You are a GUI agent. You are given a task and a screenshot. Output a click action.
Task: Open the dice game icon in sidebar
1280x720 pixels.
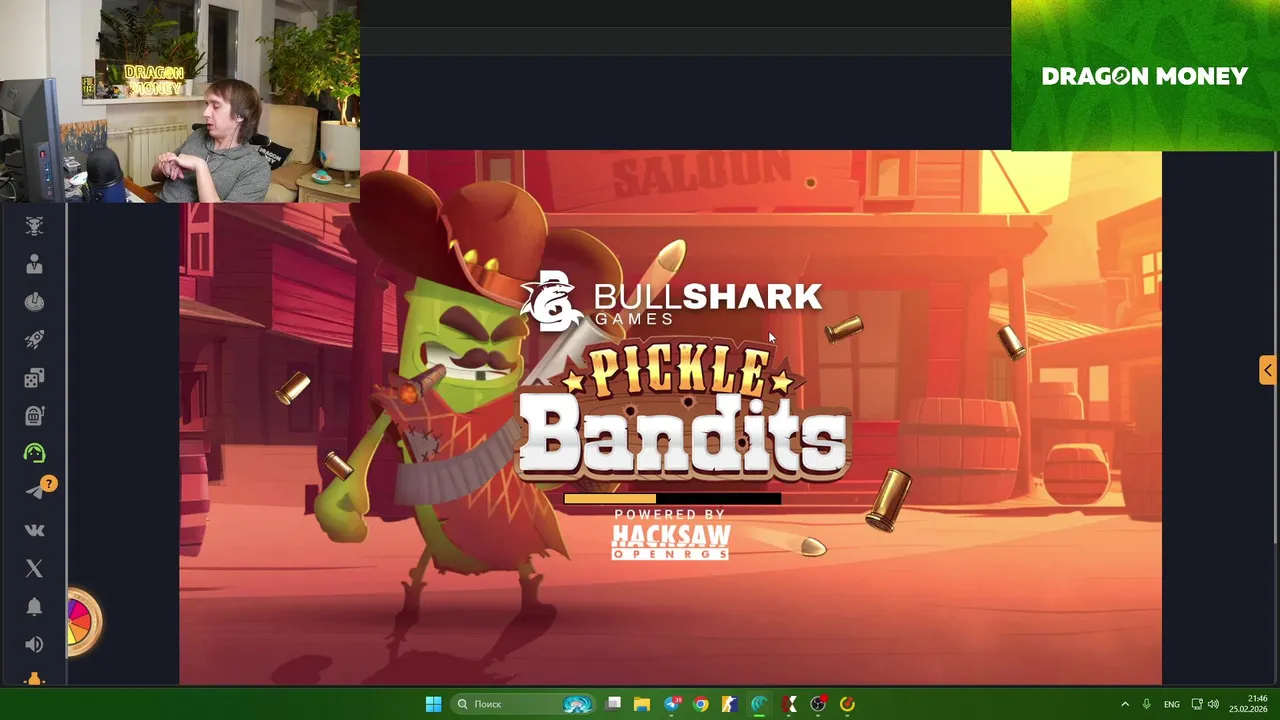click(34, 378)
